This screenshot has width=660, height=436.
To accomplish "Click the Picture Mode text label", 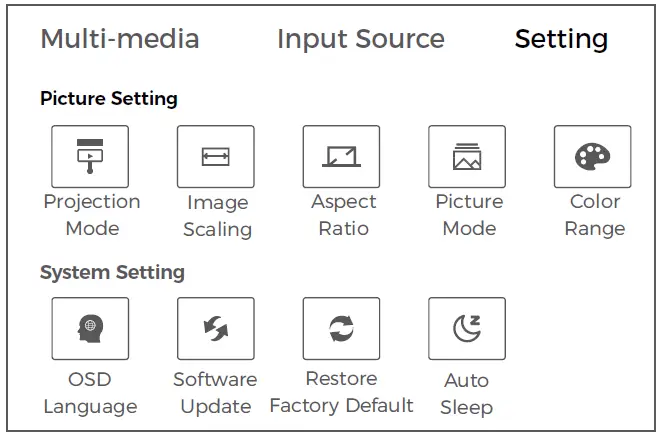I will point(469,215).
